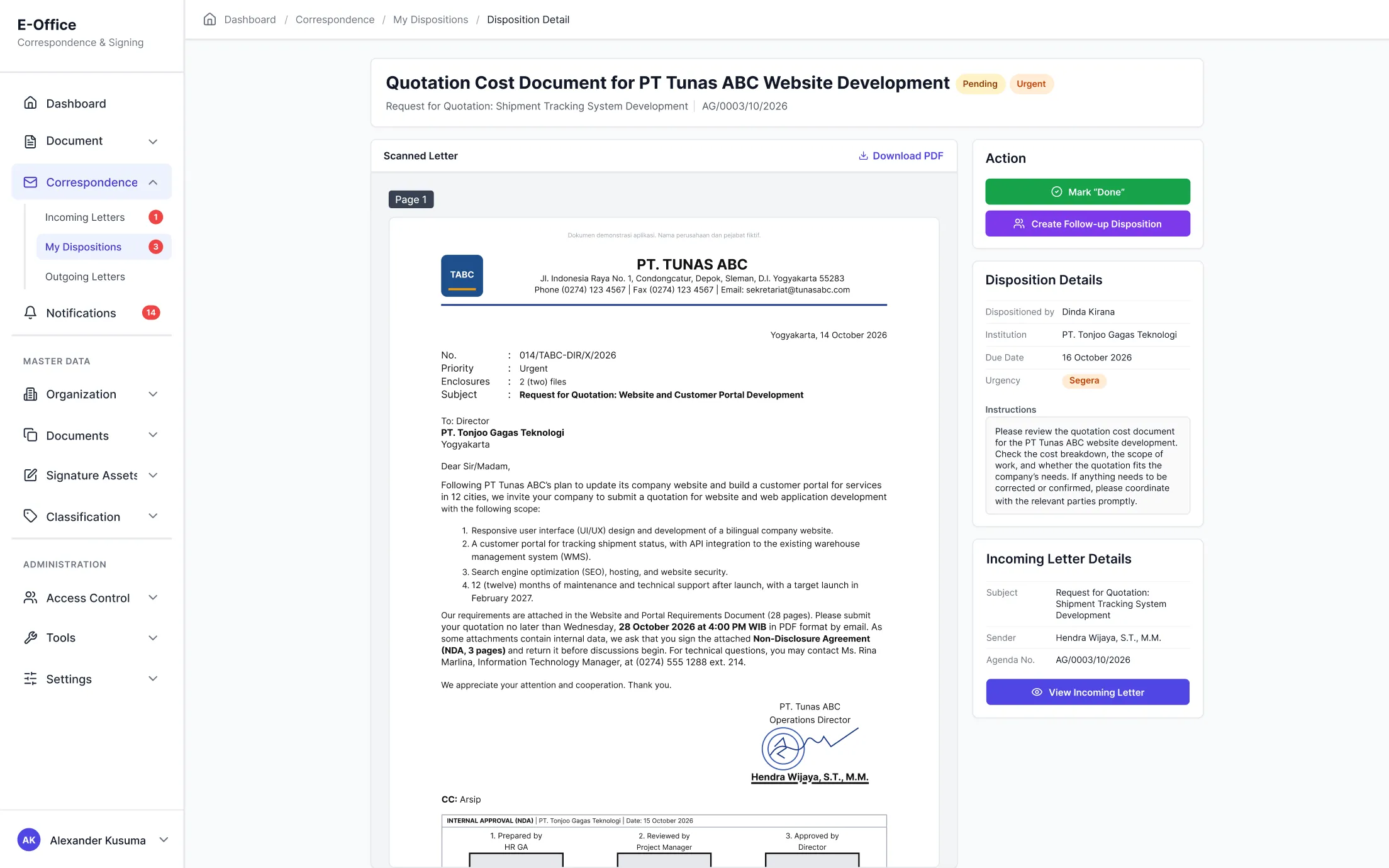Click the Notifications bell icon
Screen dimensions: 1389x868
30,313
